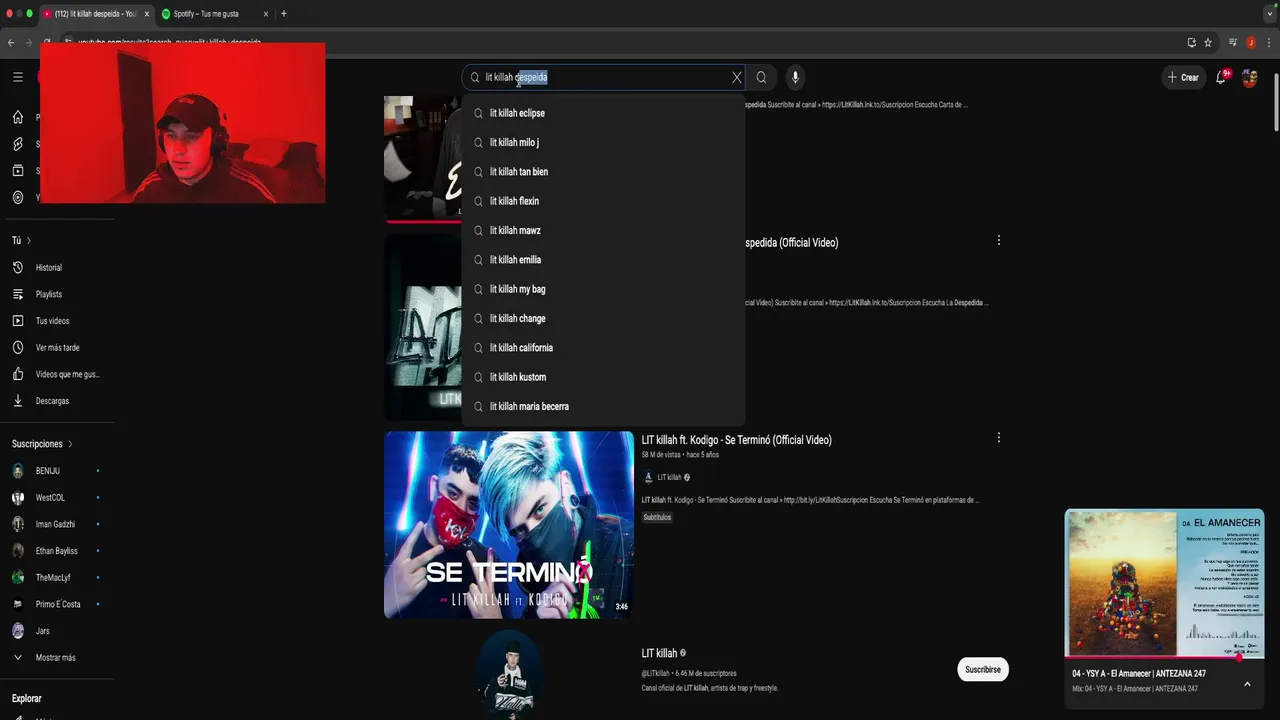
Task: Open Ethan Bayliss subscription
Action: click(x=55, y=551)
